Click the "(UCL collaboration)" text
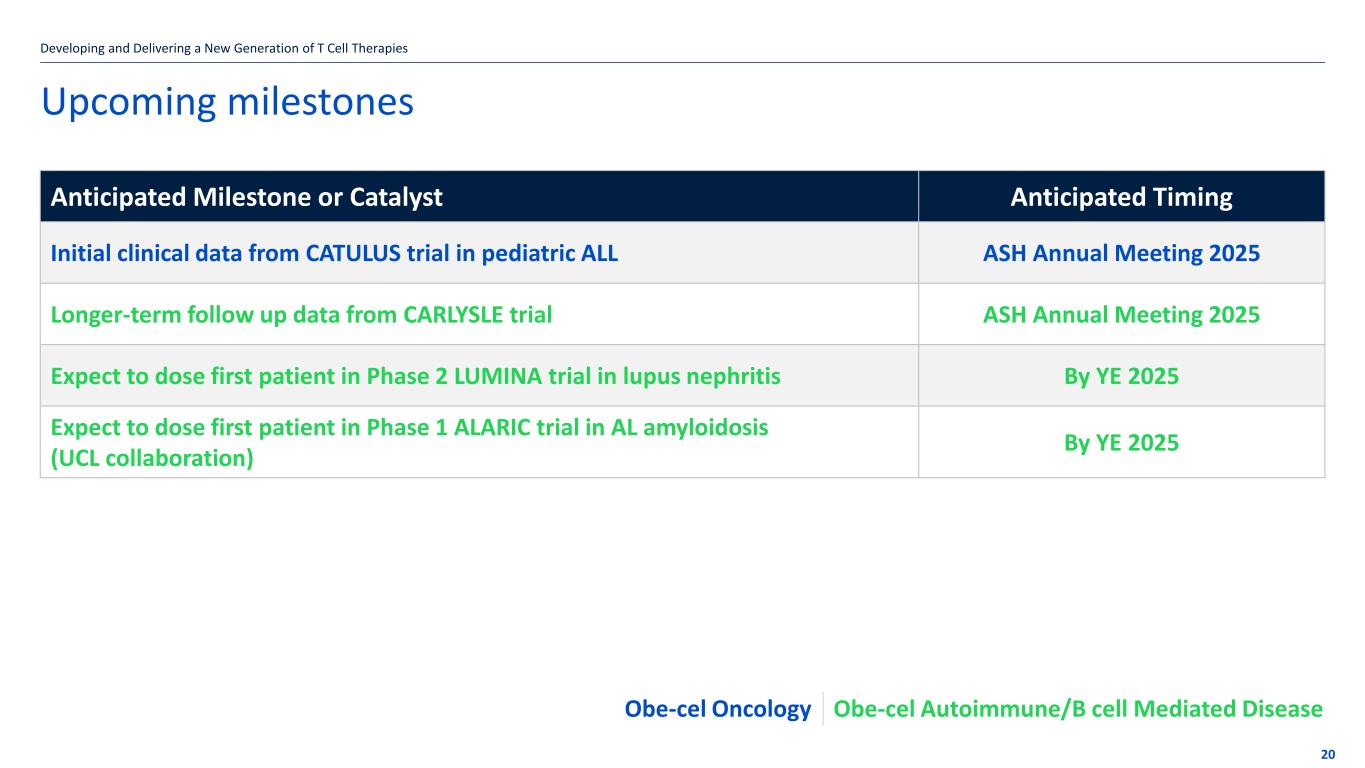The height and width of the screenshot is (768, 1365). pyautogui.click(x=151, y=457)
